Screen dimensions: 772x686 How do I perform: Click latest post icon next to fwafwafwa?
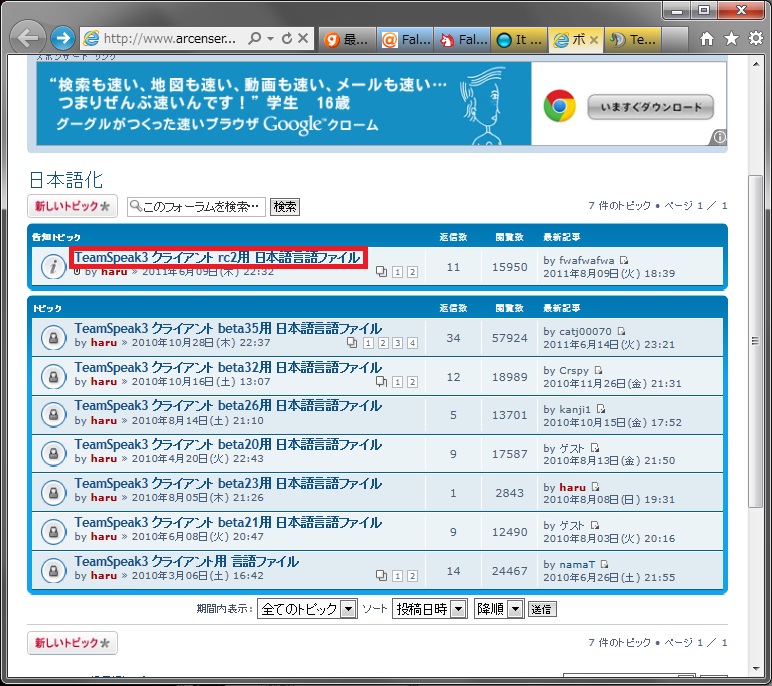(624, 260)
